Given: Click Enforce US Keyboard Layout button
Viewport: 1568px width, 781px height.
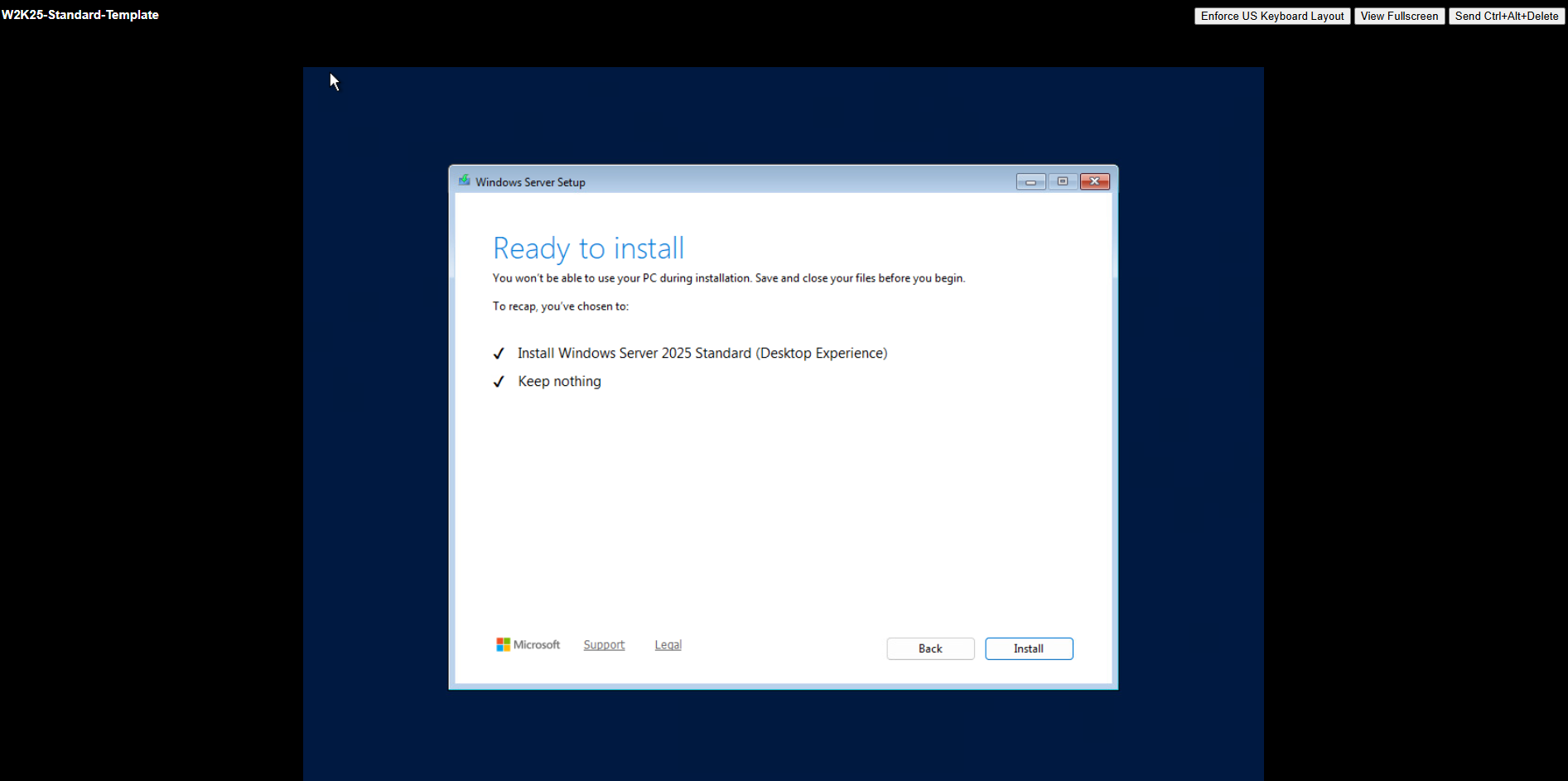Looking at the screenshot, I should 1272,16.
